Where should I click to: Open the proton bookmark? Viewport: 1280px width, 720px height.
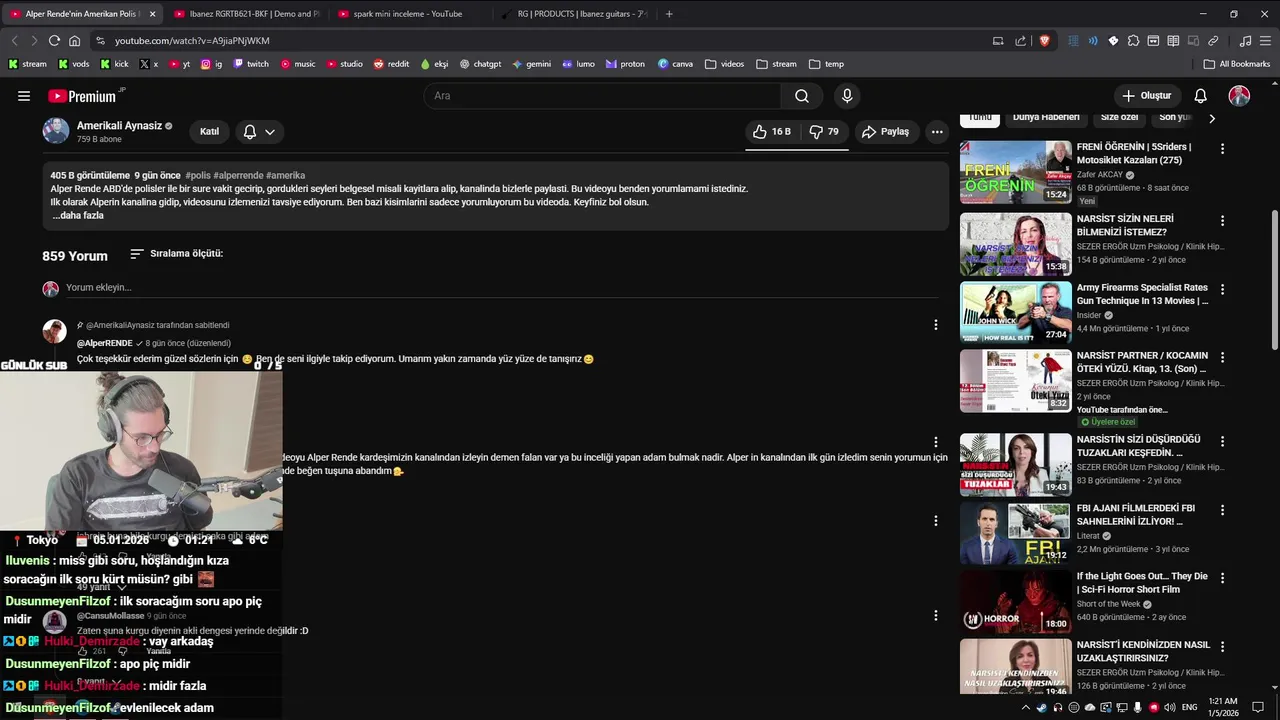(625, 64)
